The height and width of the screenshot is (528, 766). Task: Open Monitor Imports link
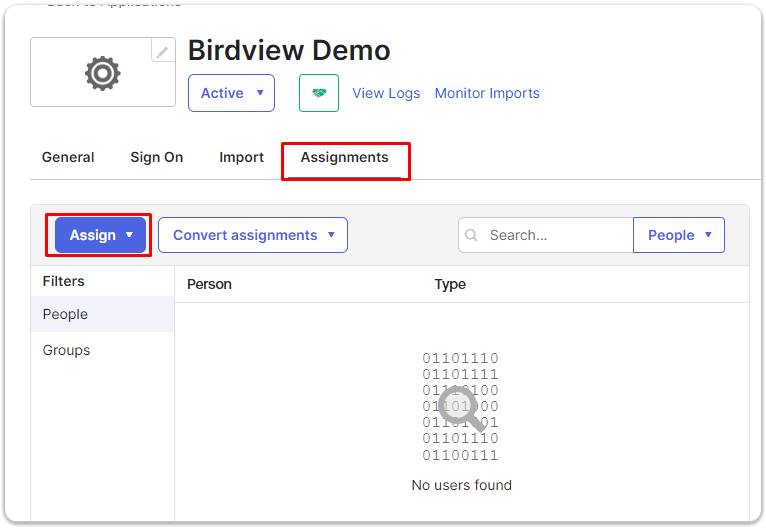(x=487, y=93)
